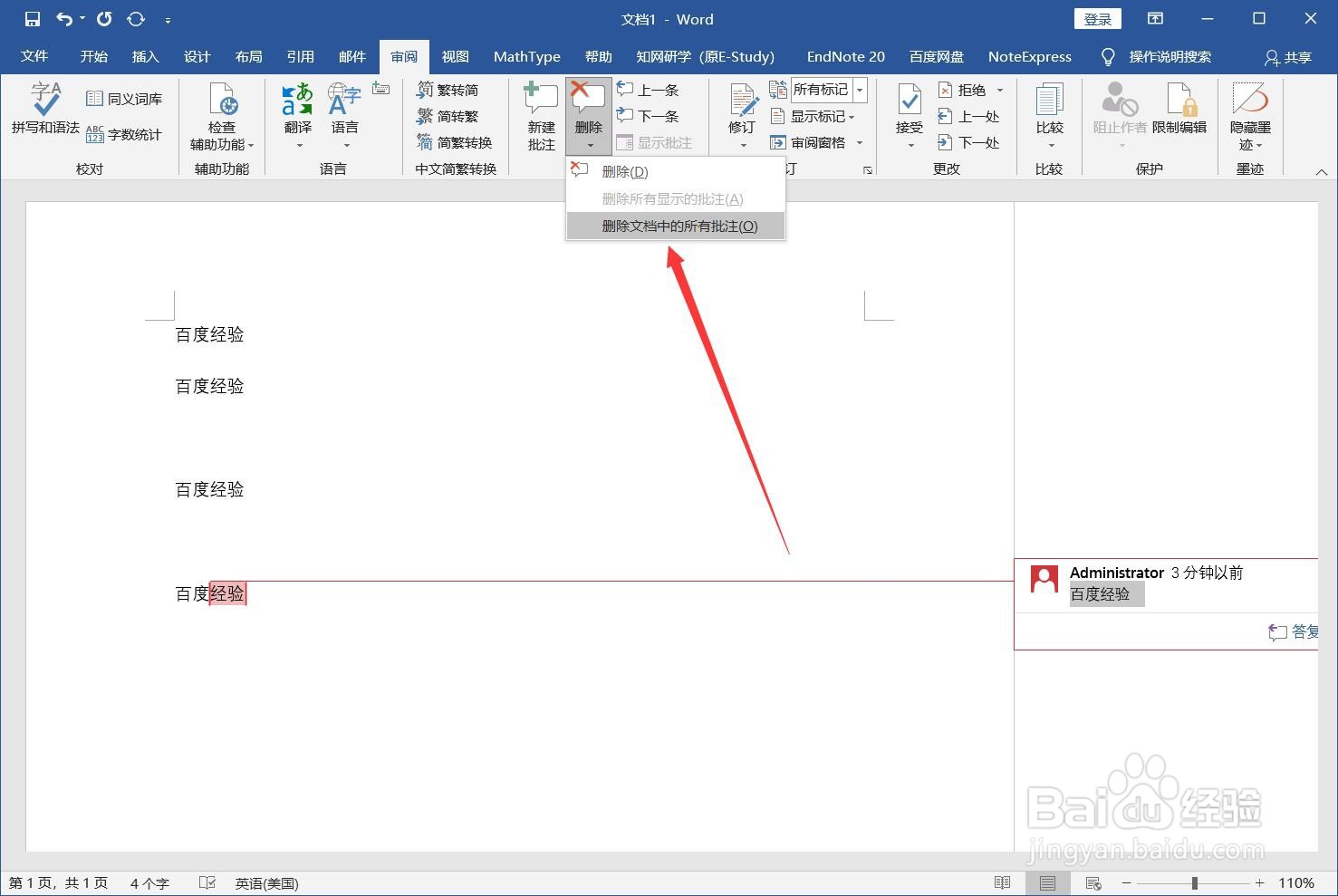Screen dimensions: 1338x896
Task: Click the Tell Me lightbulb search icon
Action: point(1107,57)
